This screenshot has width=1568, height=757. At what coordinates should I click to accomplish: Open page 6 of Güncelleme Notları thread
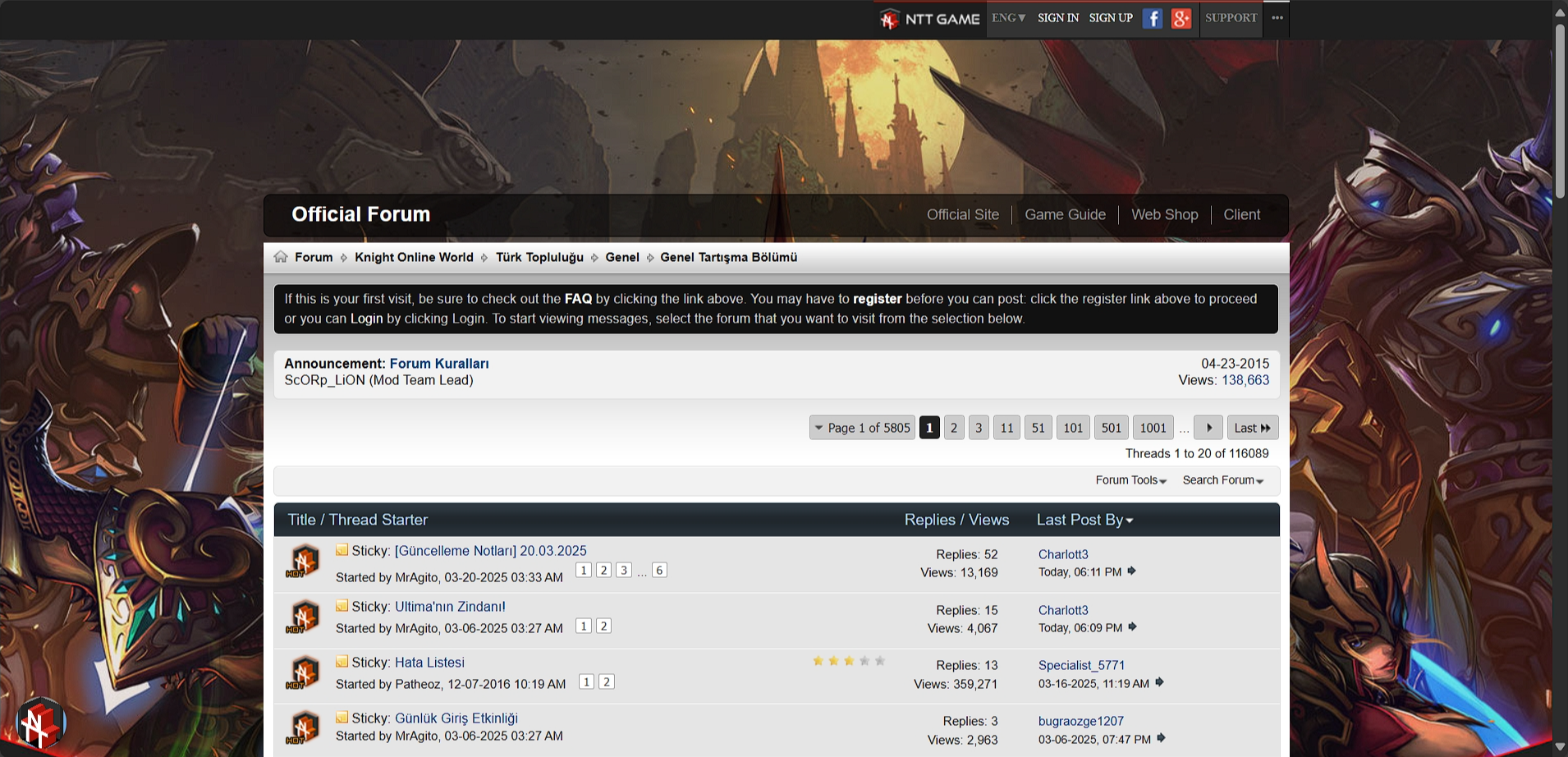[x=659, y=570]
